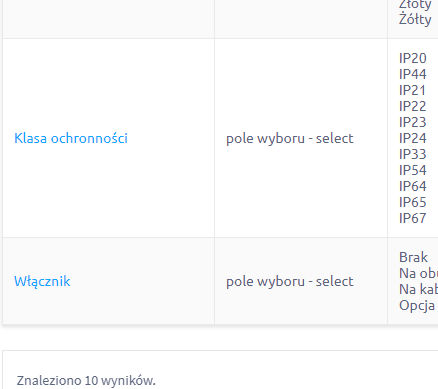Image resolution: width=438 pixels, height=389 pixels.
Task: Click the IP21 option value
Action: click(x=412, y=90)
